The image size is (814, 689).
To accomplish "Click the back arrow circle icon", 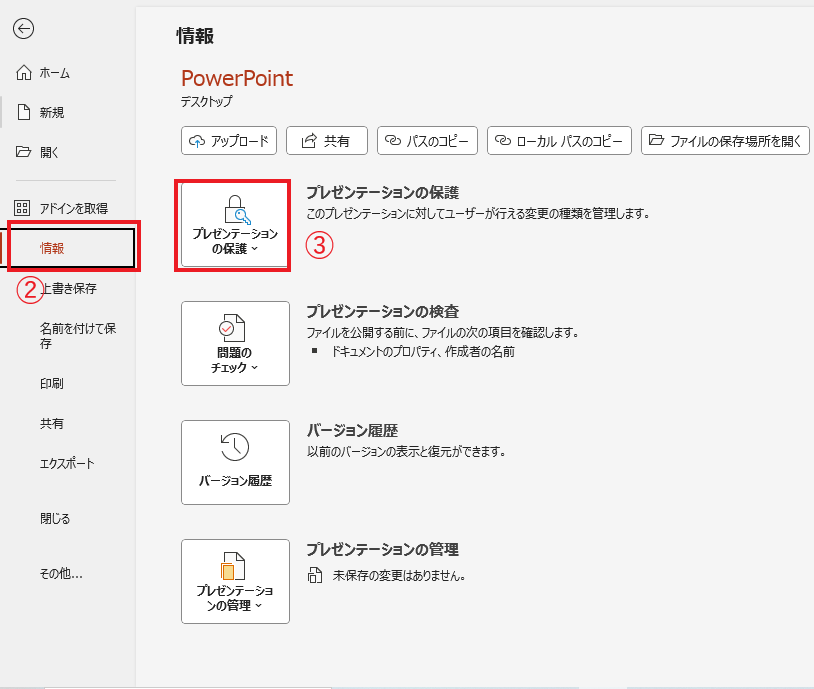I will [x=23, y=29].
